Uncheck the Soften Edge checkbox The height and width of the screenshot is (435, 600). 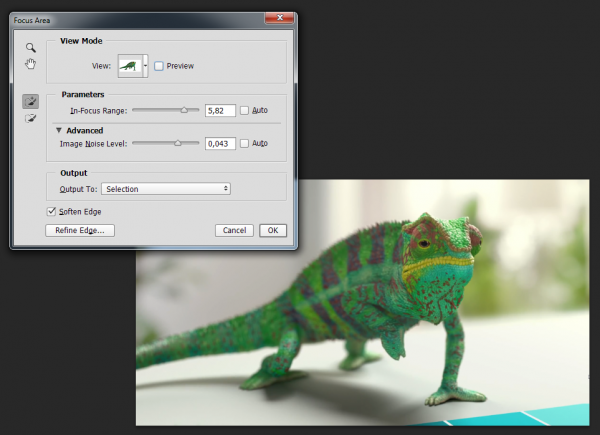[x=52, y=211]
